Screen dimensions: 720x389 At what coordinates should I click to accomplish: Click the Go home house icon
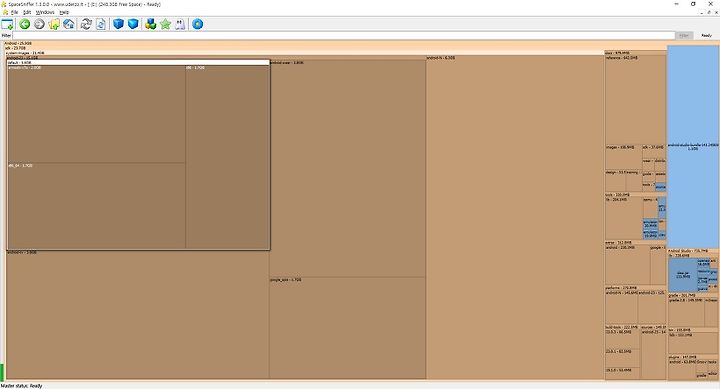coord(69,24)
